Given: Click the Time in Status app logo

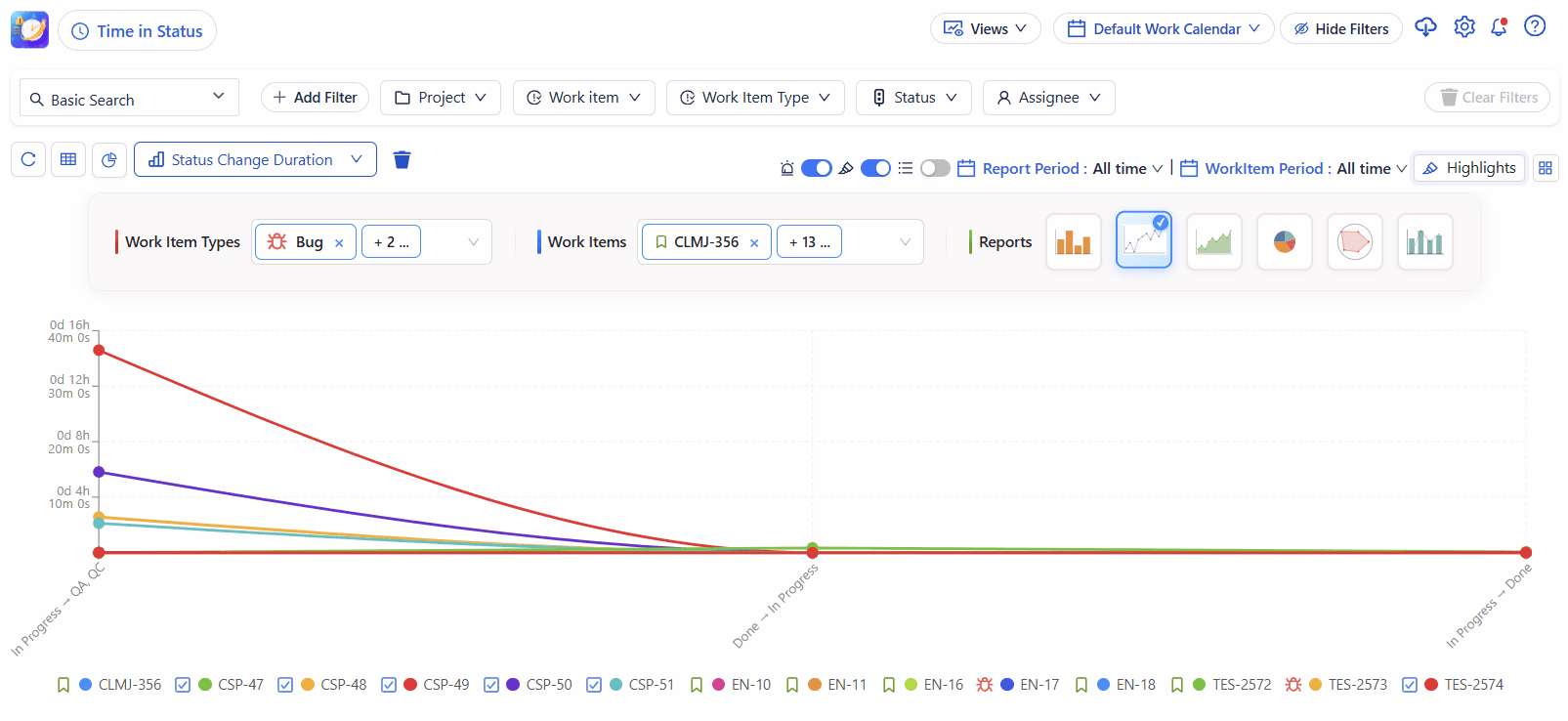Looking at the screenshot, I should pyautogui.click(x=29, y=29).
